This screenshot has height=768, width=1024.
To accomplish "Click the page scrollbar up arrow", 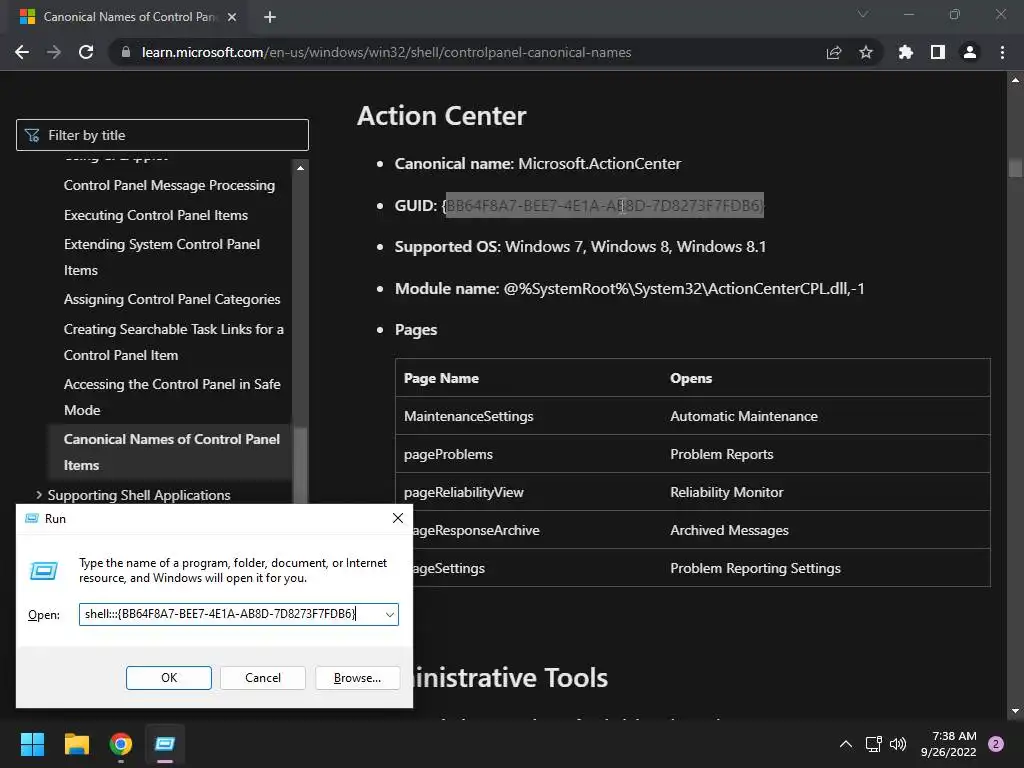I will tap(1015, 80).
